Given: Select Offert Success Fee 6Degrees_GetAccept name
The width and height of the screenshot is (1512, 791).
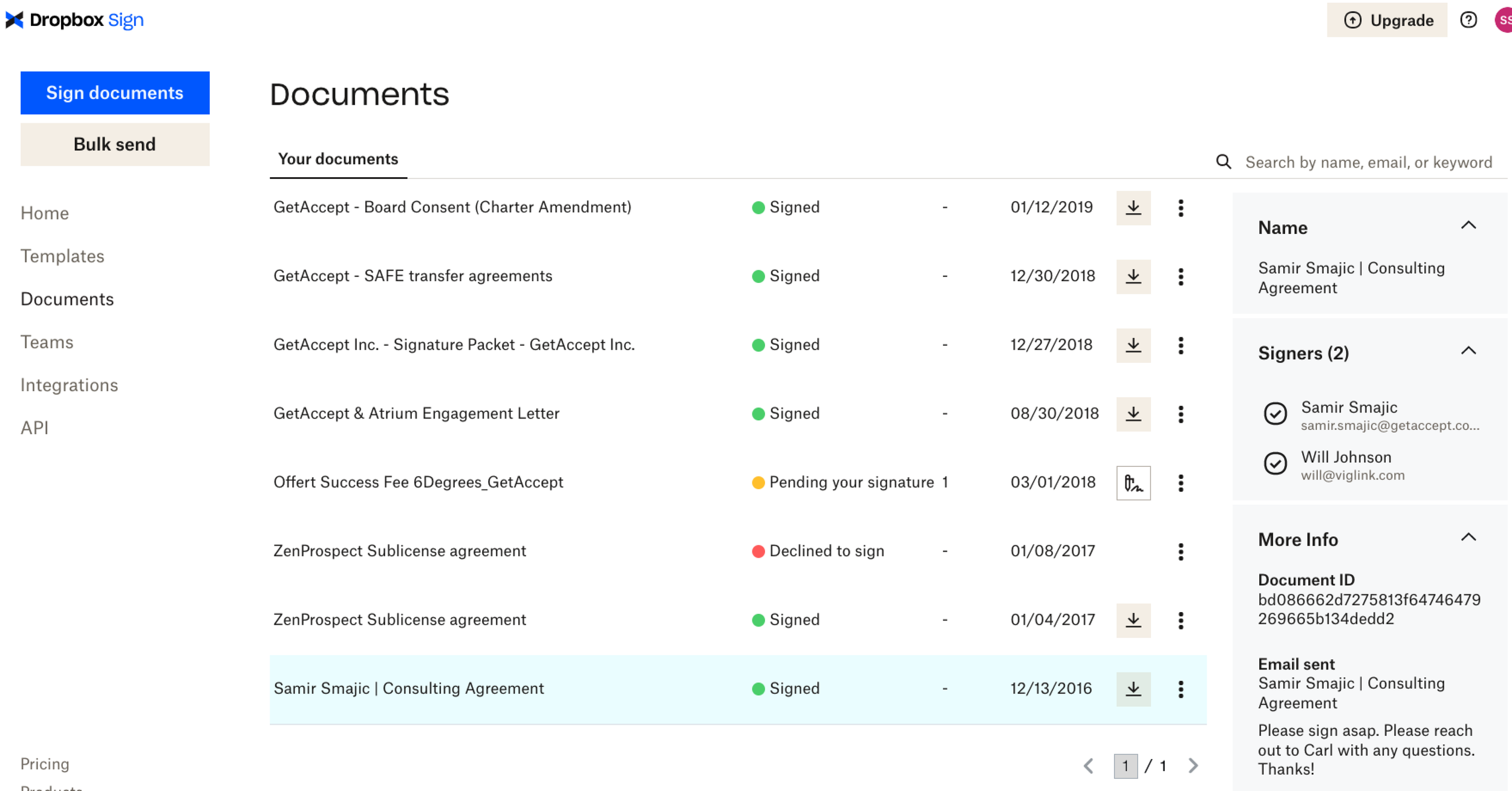Looking at the screenshot, I should coord(419,482).
